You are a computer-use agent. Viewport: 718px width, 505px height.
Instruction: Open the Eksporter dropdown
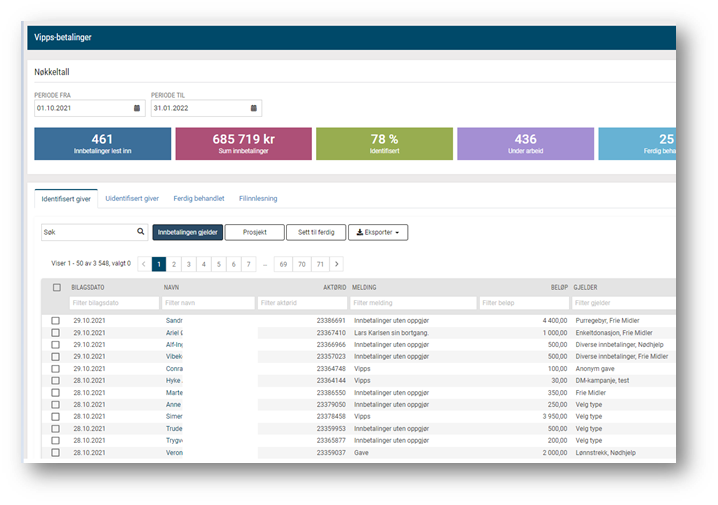(378, 232)
